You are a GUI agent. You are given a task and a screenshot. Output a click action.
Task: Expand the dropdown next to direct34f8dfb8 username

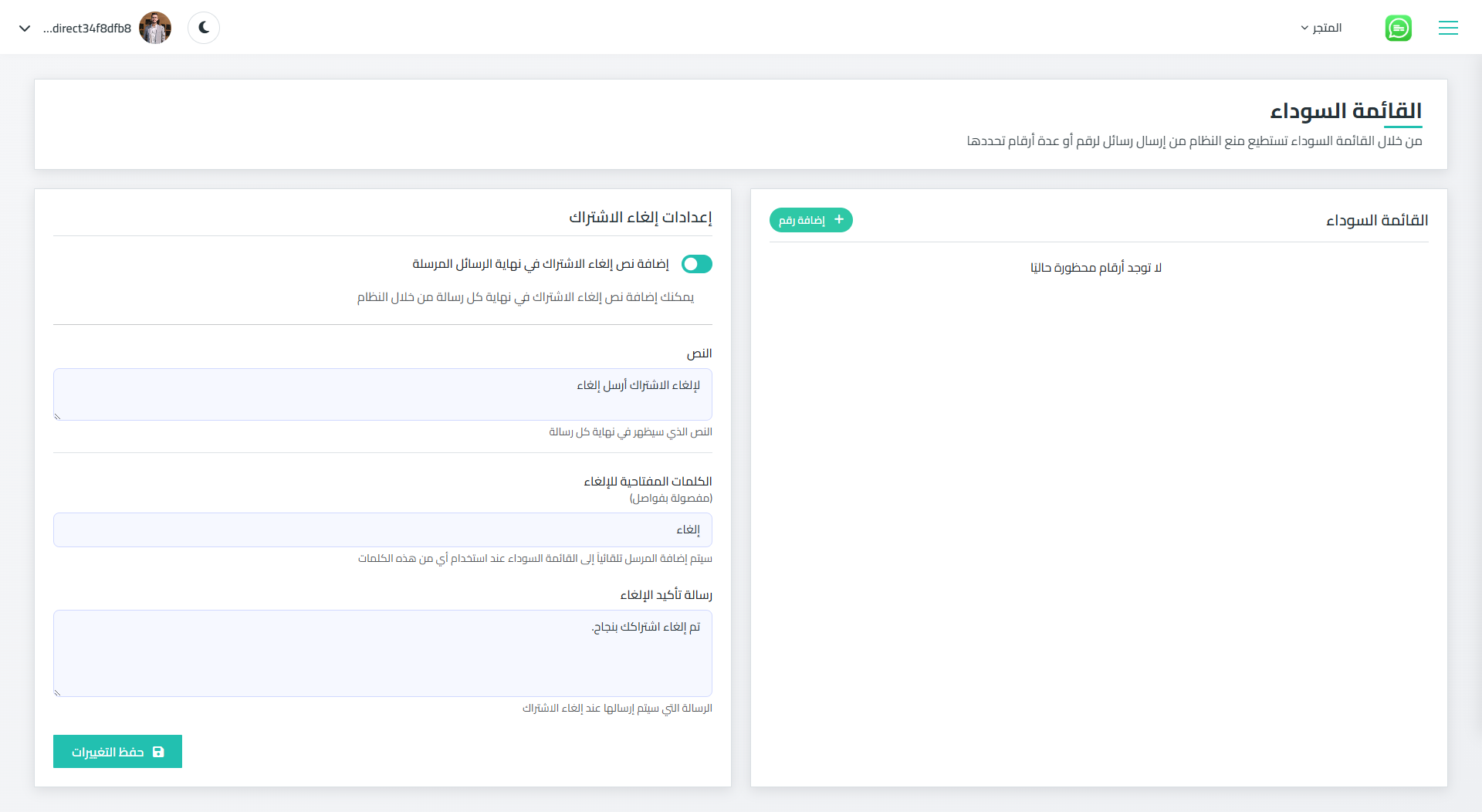(x=25, y=28)
